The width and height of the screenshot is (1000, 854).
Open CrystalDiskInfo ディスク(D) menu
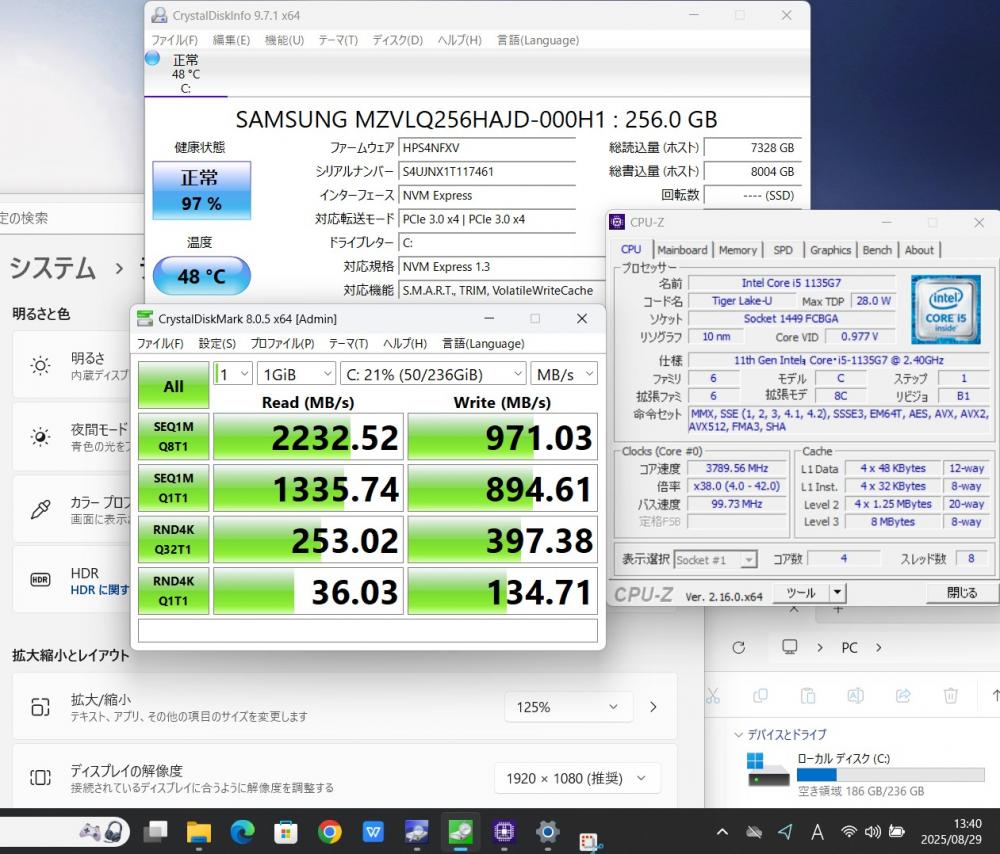tap(397, 40)
